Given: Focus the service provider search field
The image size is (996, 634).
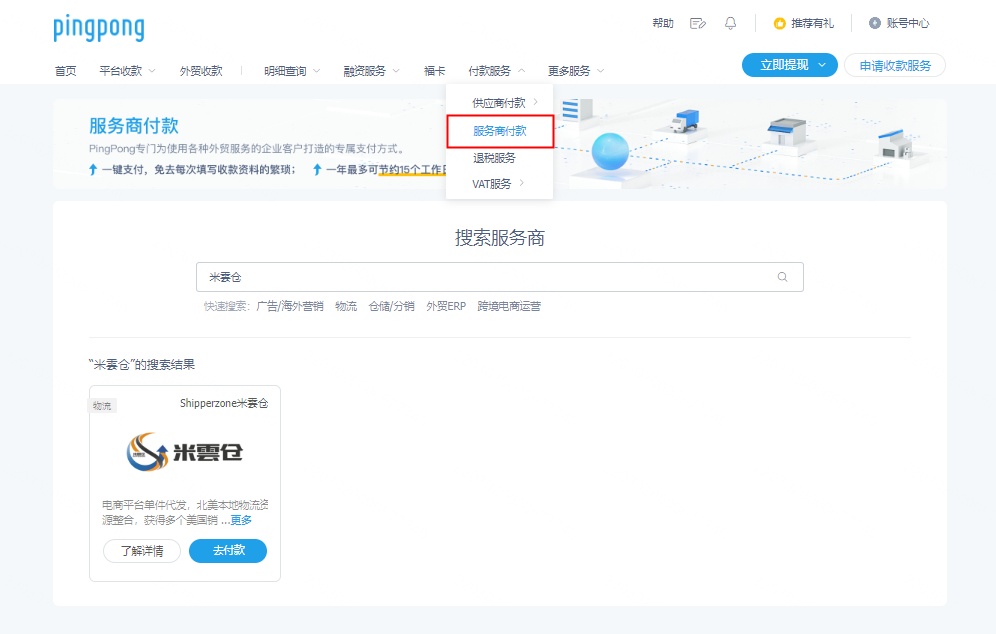Looking at the screenshot, I should coord(499,277).
